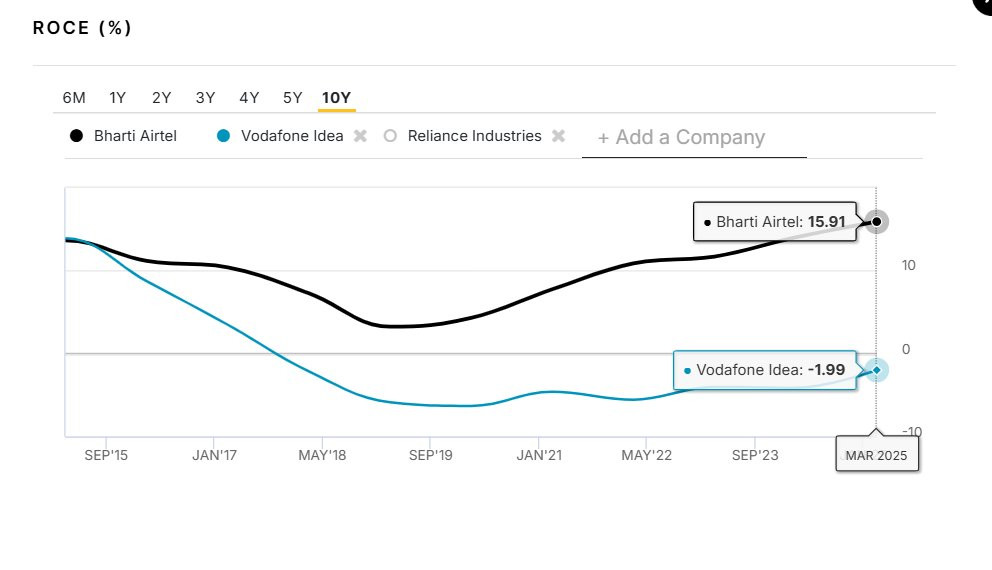Click the y-axis label 0
The image size is (992, 570).
[906, 349]
